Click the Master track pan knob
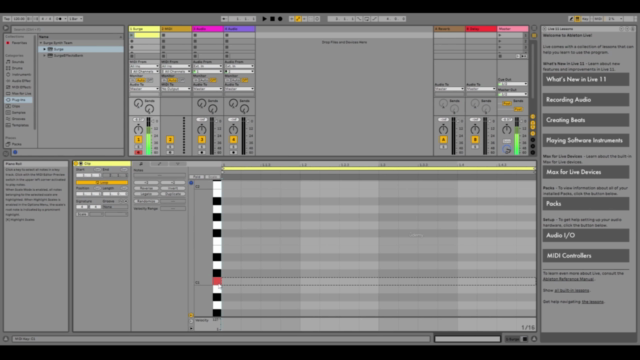Screen dimensions: 640x360 point(507,130)
